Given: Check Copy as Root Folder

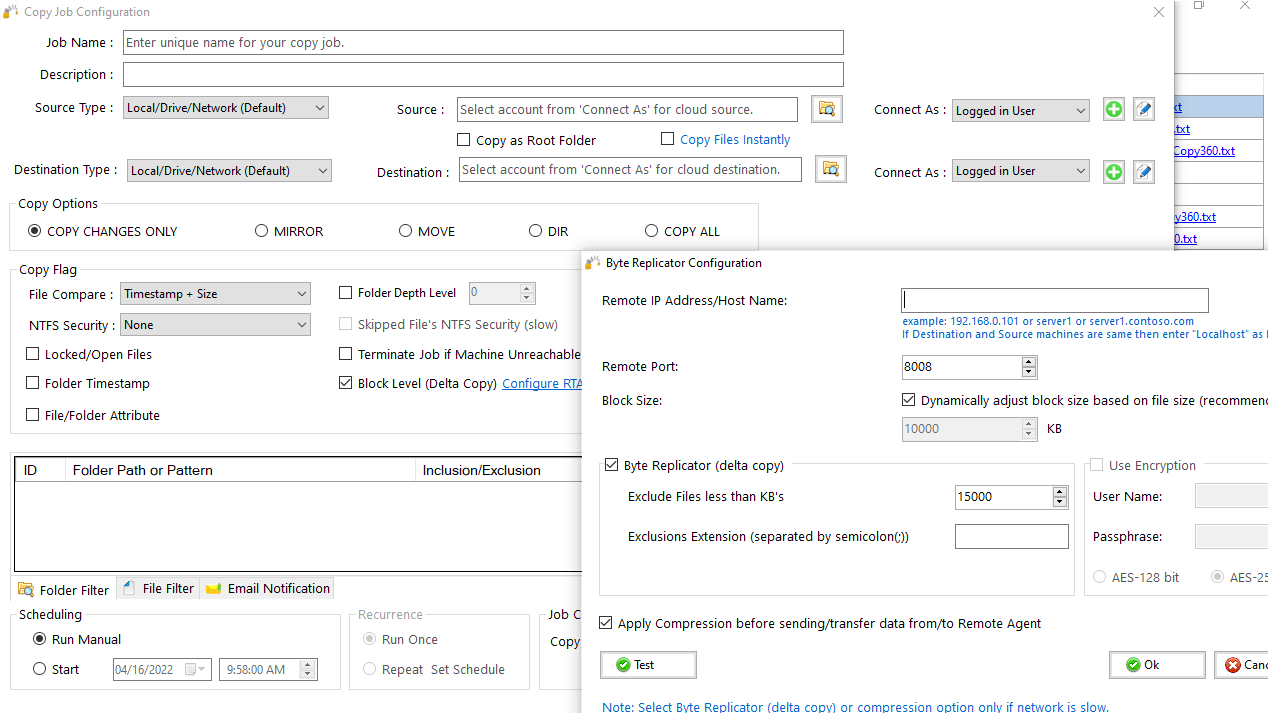Looking at the screenshot, I should click(463, 140).
